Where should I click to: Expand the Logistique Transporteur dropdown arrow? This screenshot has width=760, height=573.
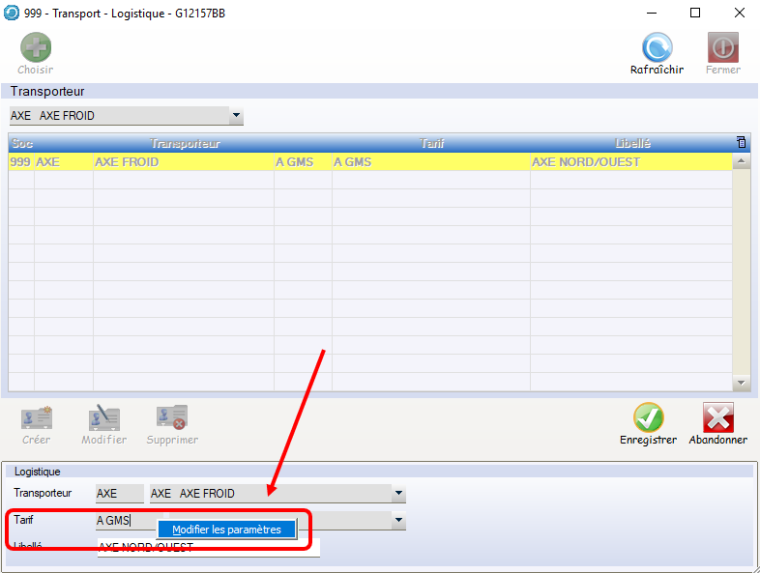click(398, 494)
